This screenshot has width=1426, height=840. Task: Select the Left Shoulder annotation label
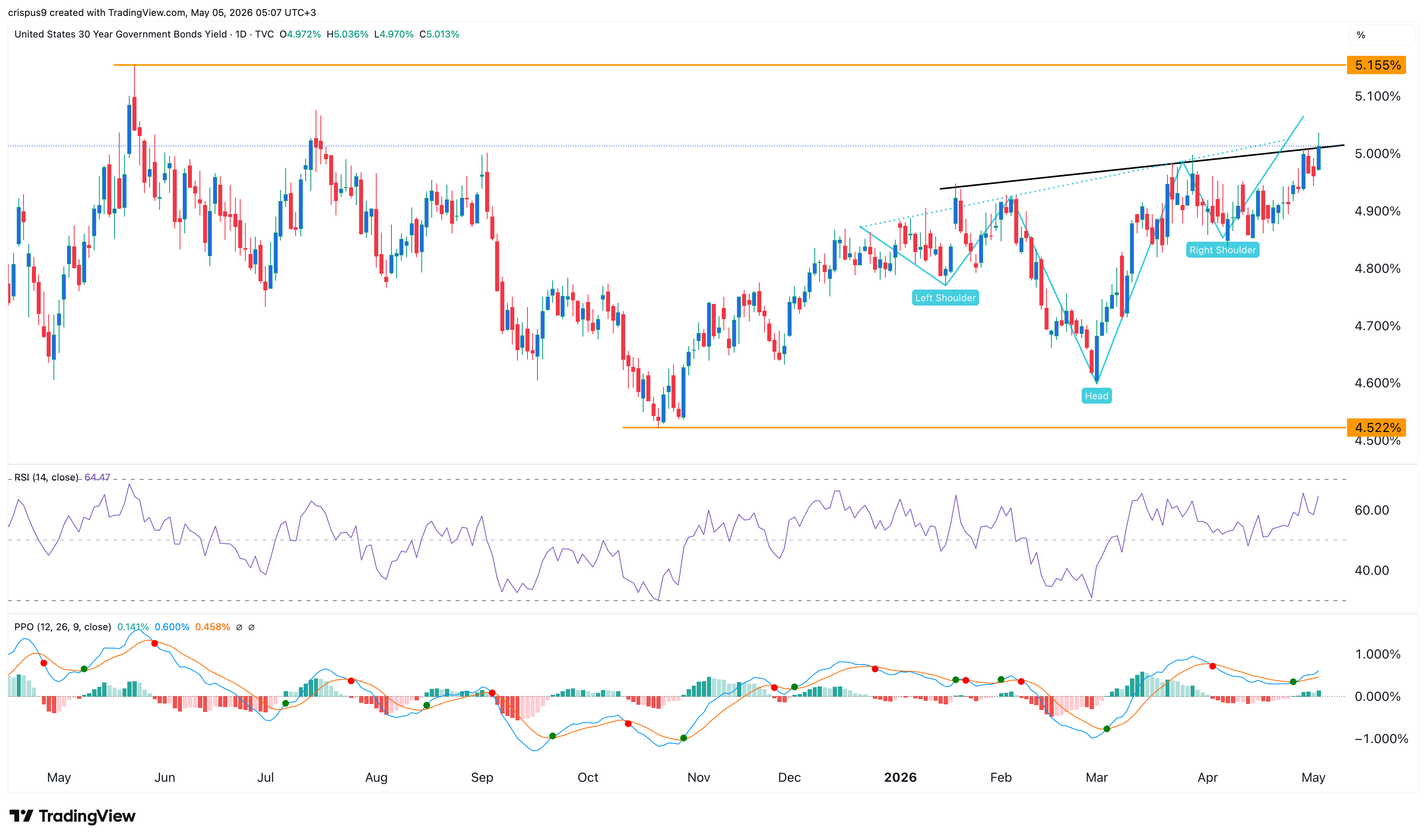tap(945, 298)
